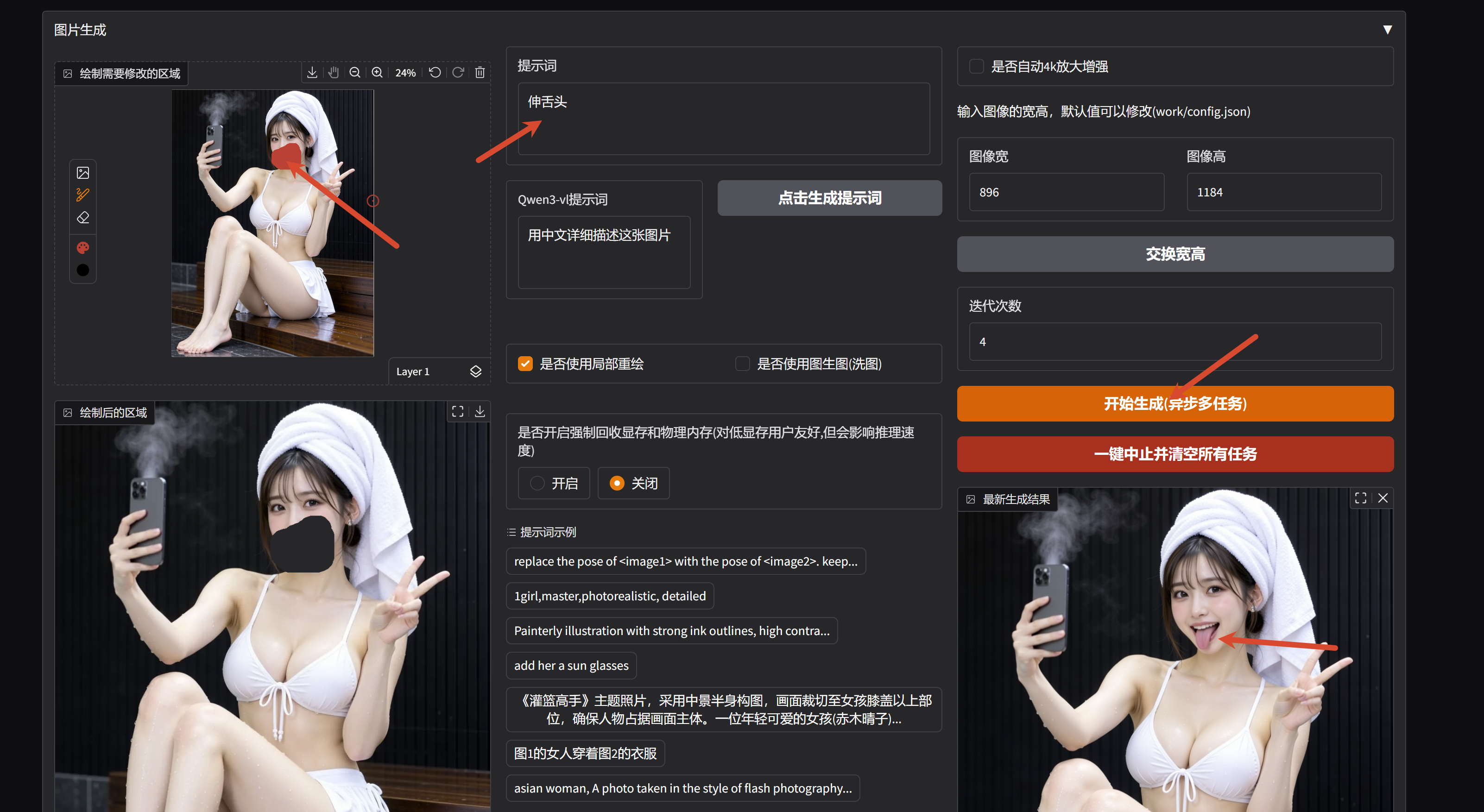Zoom out the drawing canvas

coord(355,73)
